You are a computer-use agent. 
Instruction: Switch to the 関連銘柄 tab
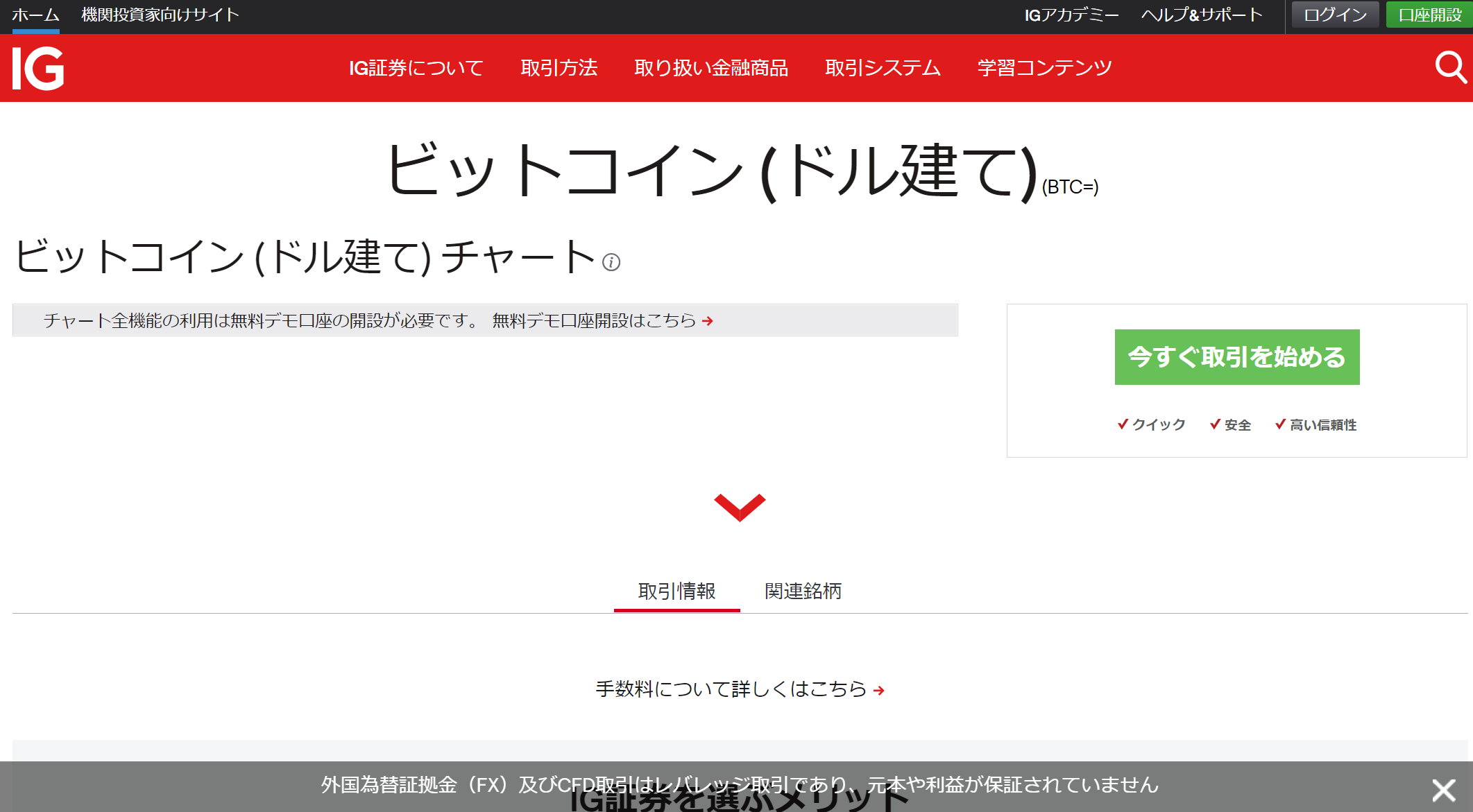(802, 591)
